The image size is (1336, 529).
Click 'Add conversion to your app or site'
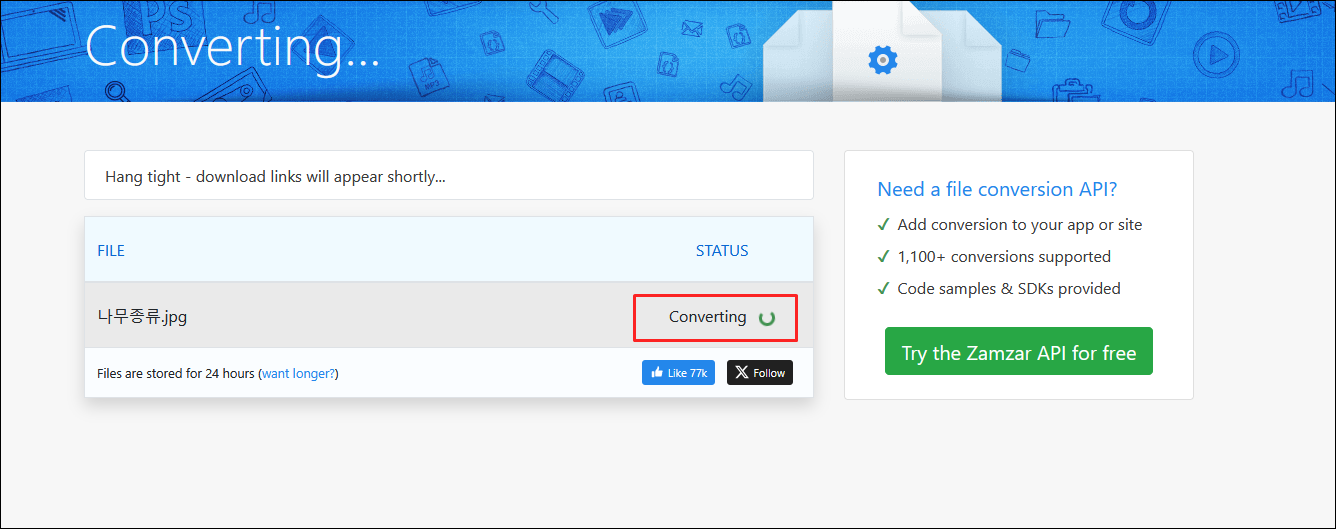[x=1020, y=225]
